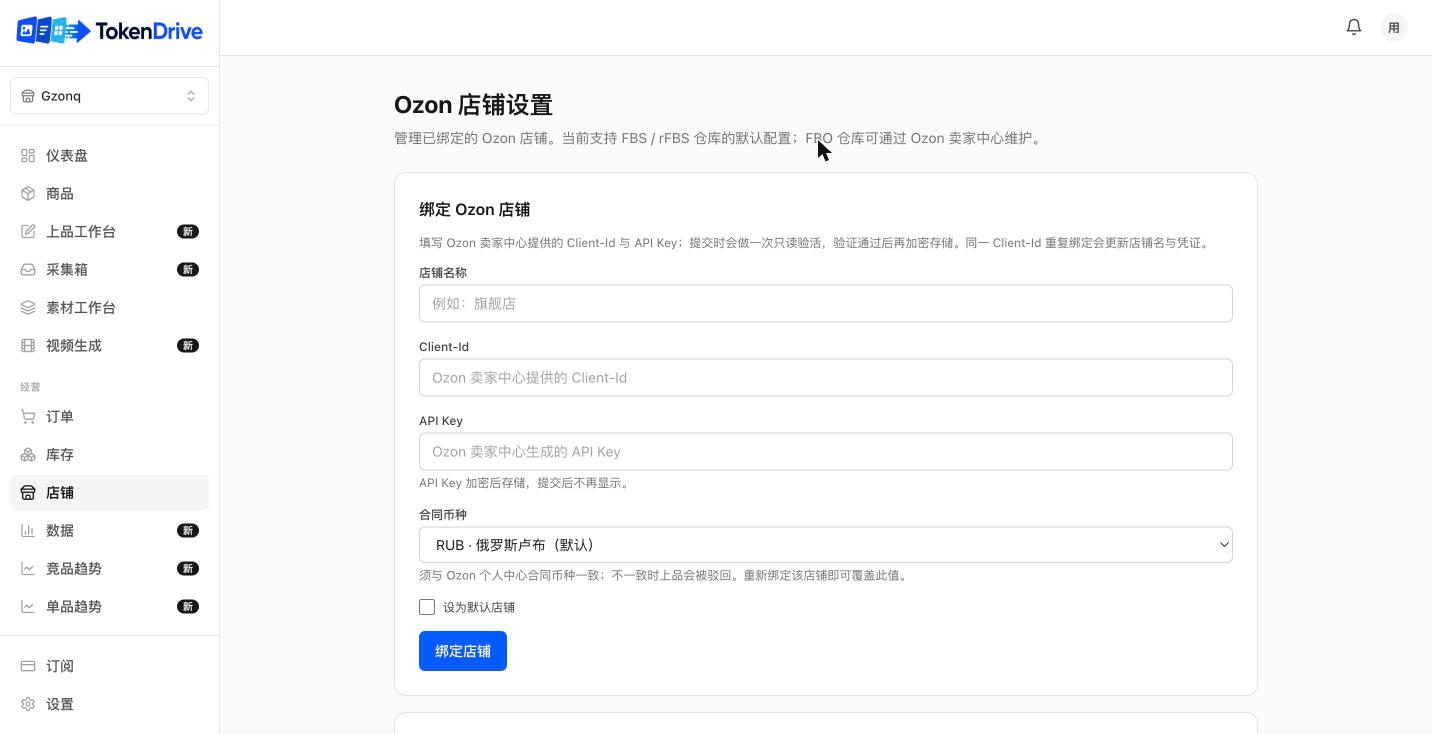Open 上品工作台 in the sidebar
The image size is (1432, 734).
pos(110,231)
